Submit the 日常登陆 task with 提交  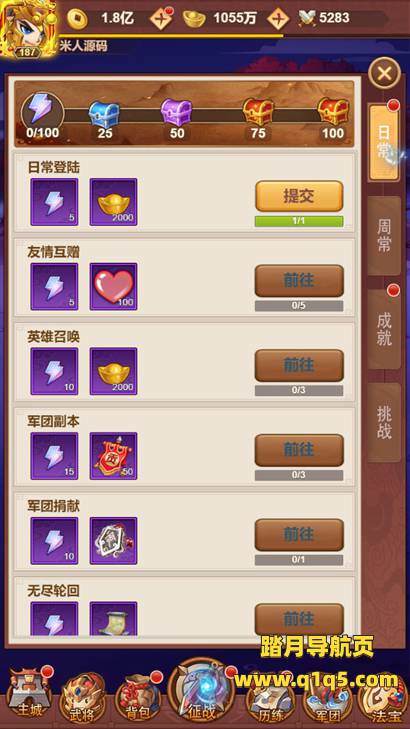(299, 196)
